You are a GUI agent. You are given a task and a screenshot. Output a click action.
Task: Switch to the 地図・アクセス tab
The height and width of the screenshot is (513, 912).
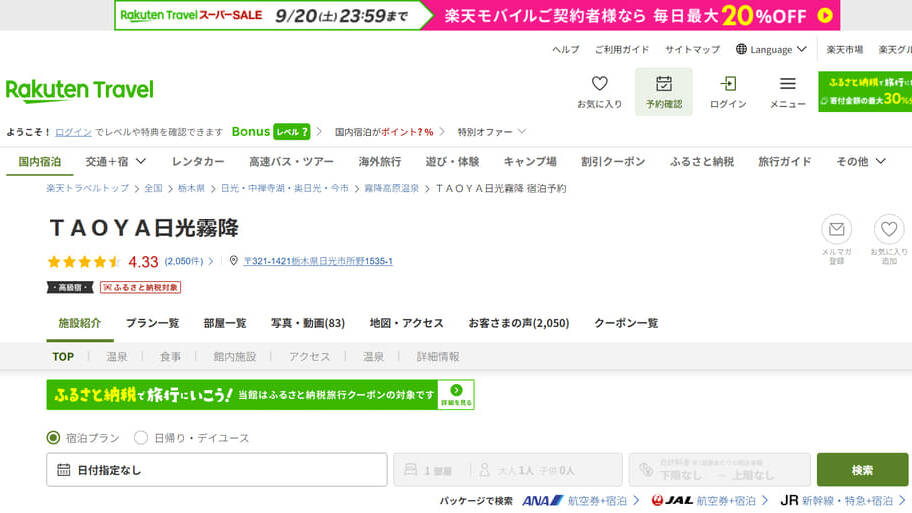(x=407, y=323)
